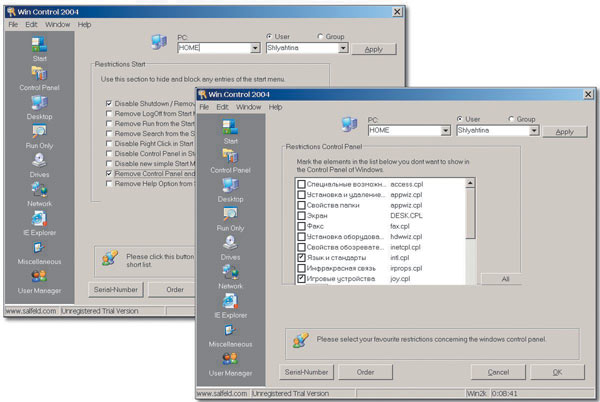
Task: Click the user hint icon in front window info box
Action: [300, 340]
